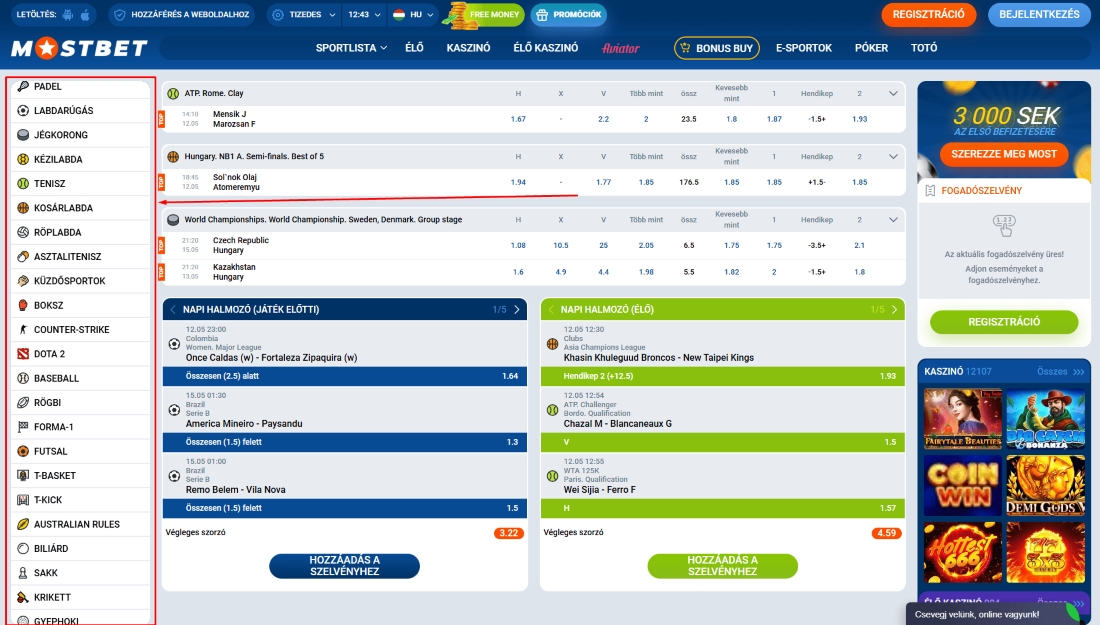1100x625 pixels.
Task: Select the Counter-Strike icon
Action: click(x=23, y=329)
